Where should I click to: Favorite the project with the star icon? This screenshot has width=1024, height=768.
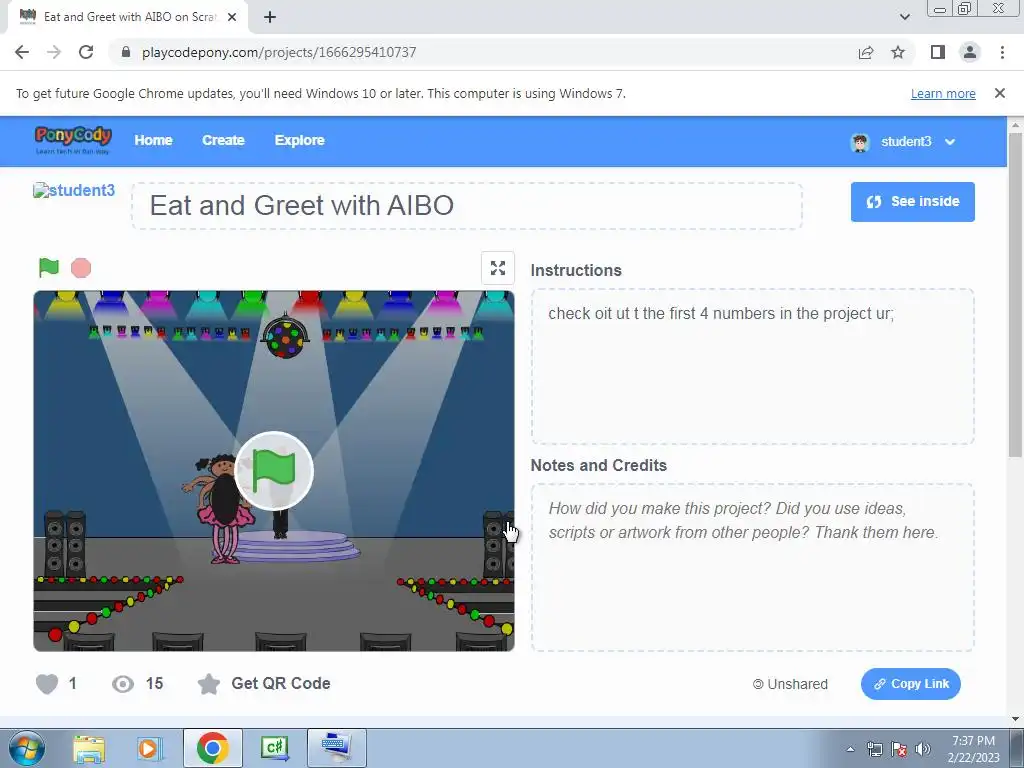pyautogui.click(x=209, y=684)
